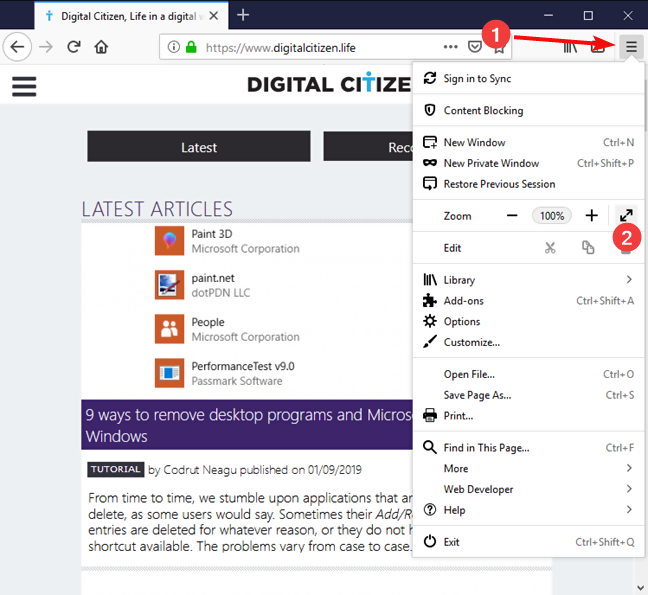Screen dimensions: 648x595
Task: Select Print… from the menu
Action: pyautogui.click(x=529, y=416)
